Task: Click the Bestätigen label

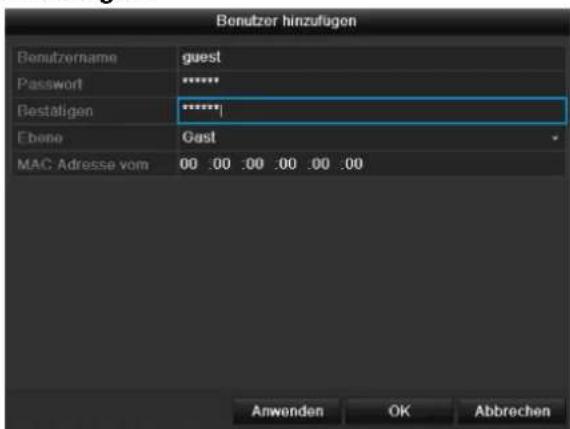Action: [55, 111]
